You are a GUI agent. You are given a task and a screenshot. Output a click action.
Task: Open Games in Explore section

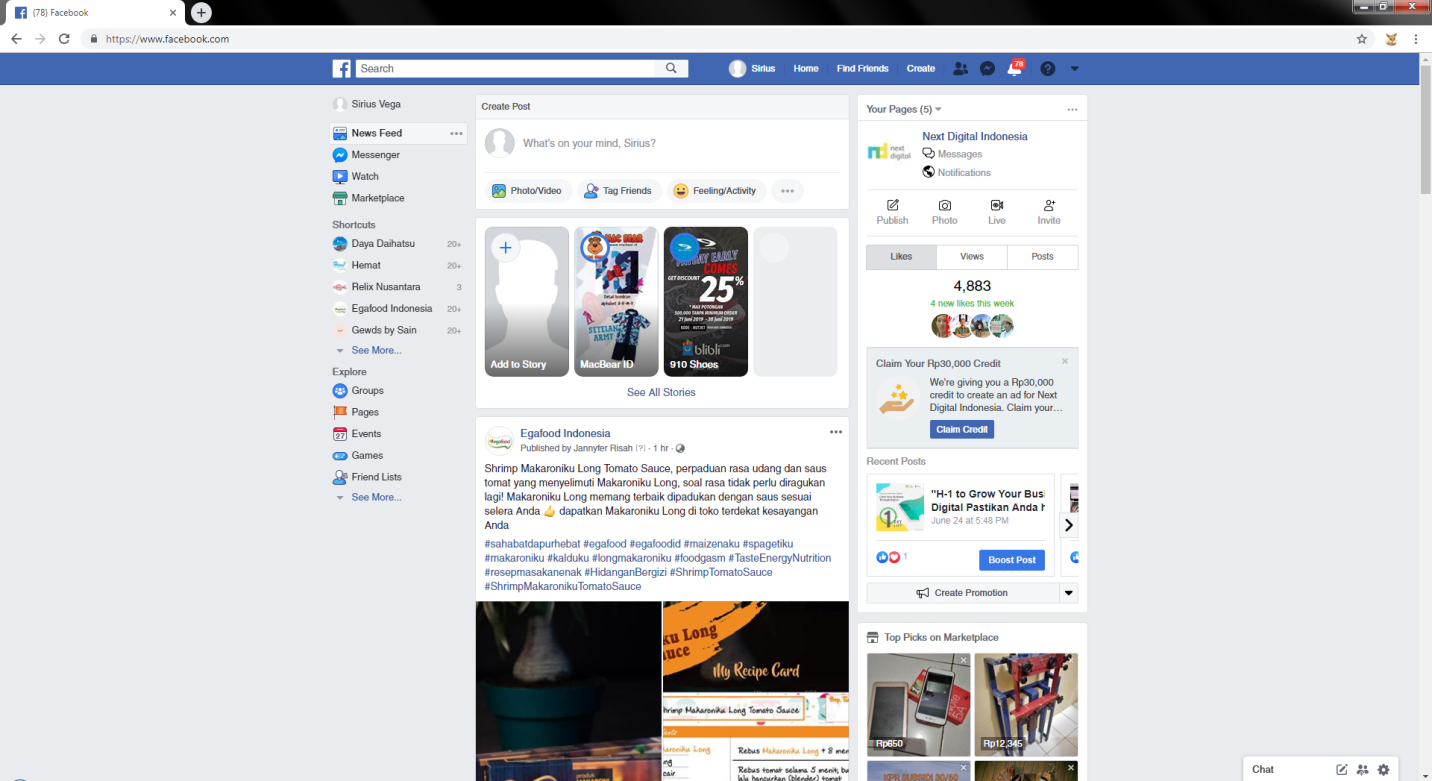367,455
